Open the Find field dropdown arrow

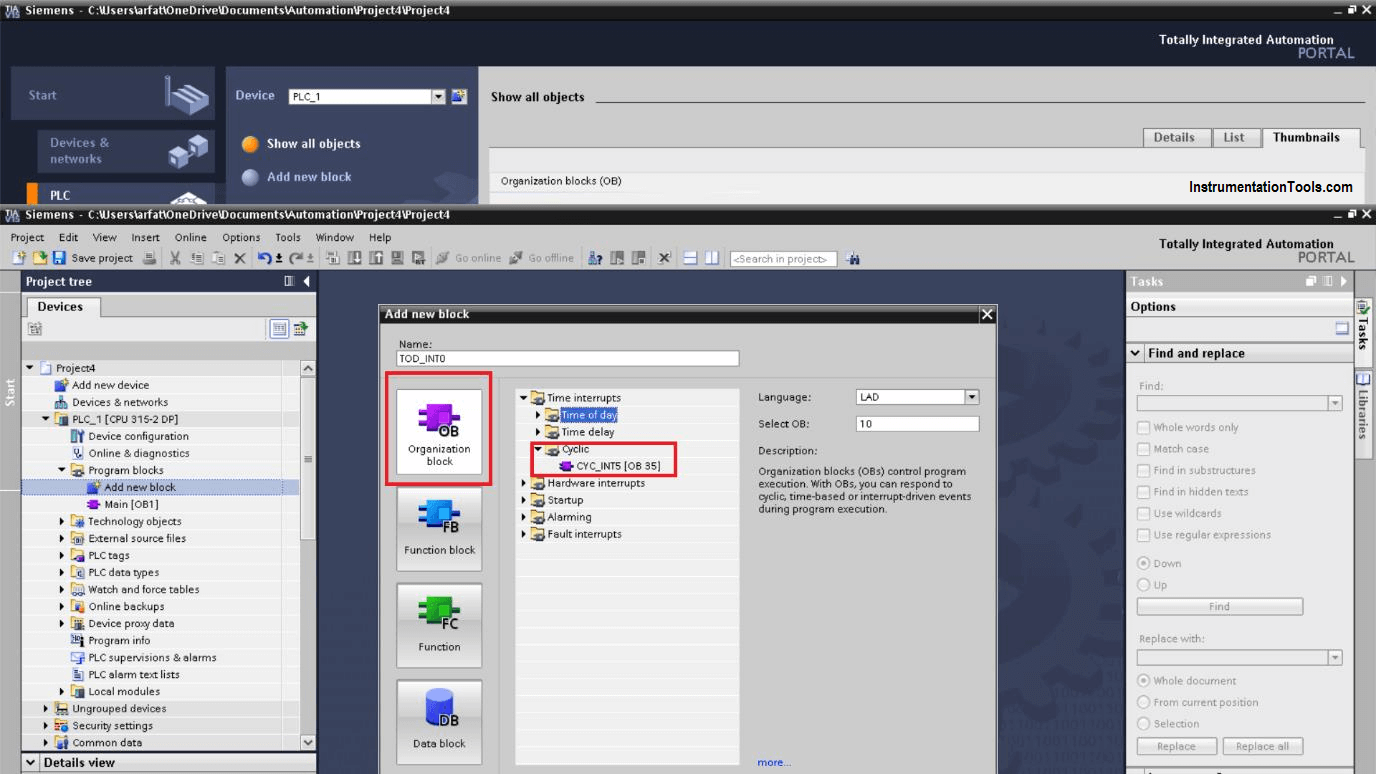[1334, 403]
